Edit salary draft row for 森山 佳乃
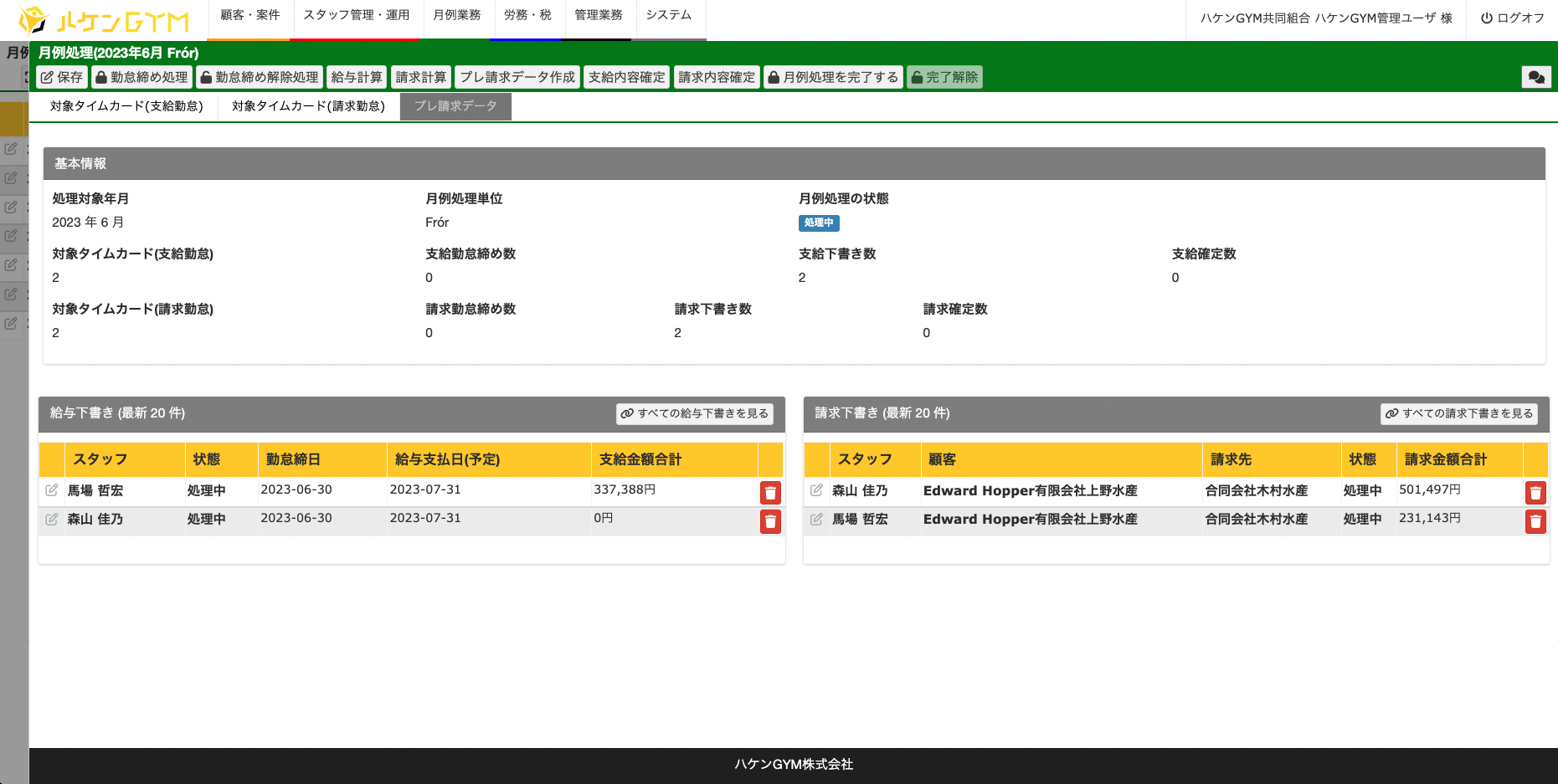Screen dimensions: 1558x784 52,519
